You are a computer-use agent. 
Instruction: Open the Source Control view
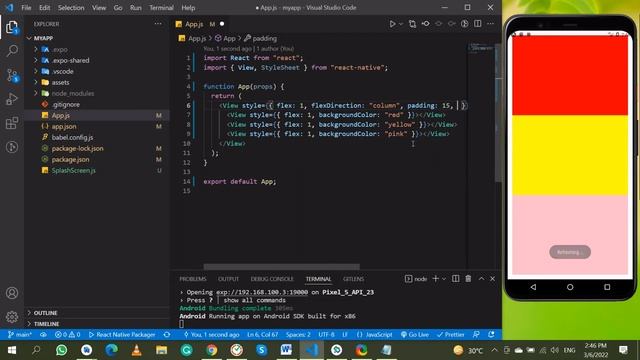click(12, 75)
